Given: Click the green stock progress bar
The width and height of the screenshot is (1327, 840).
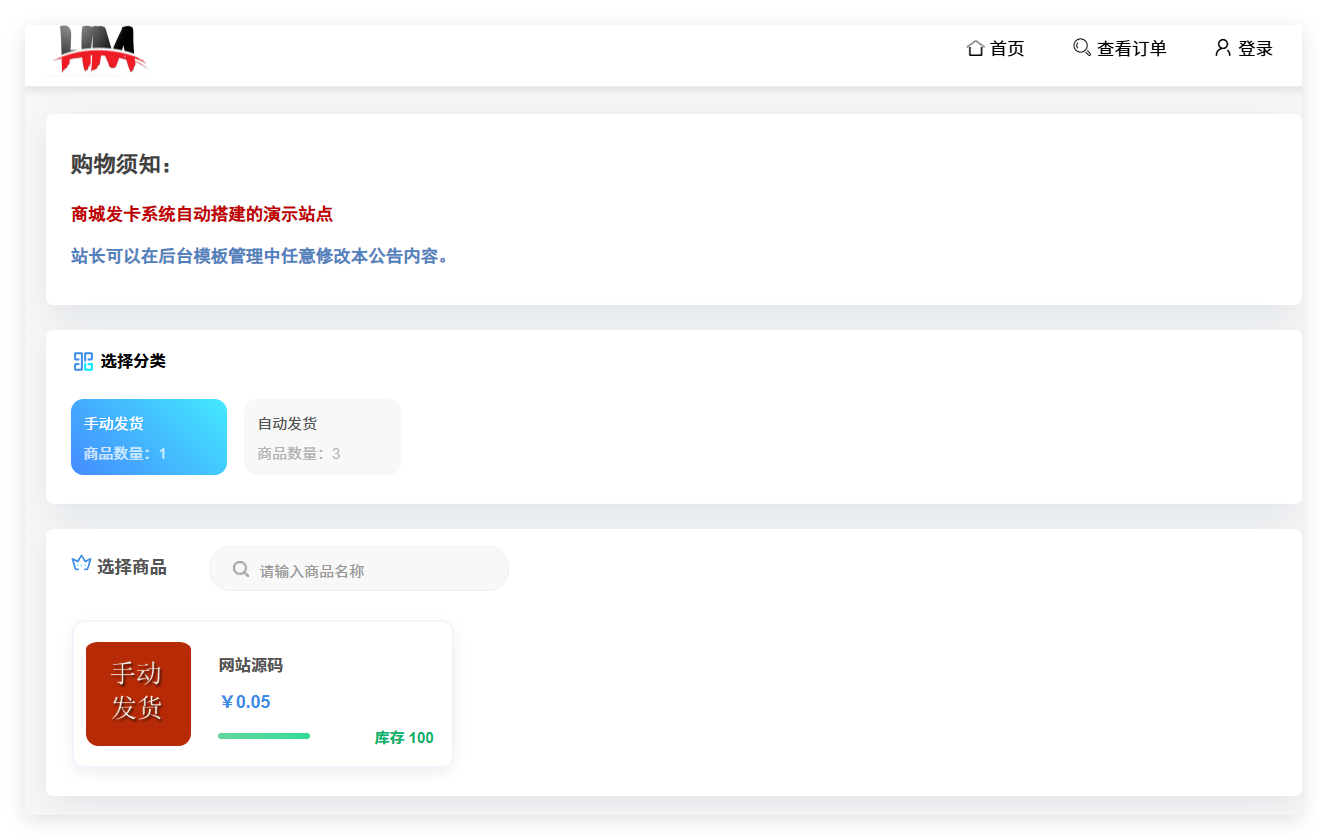Looking at the screenshot, I should 264,736.
